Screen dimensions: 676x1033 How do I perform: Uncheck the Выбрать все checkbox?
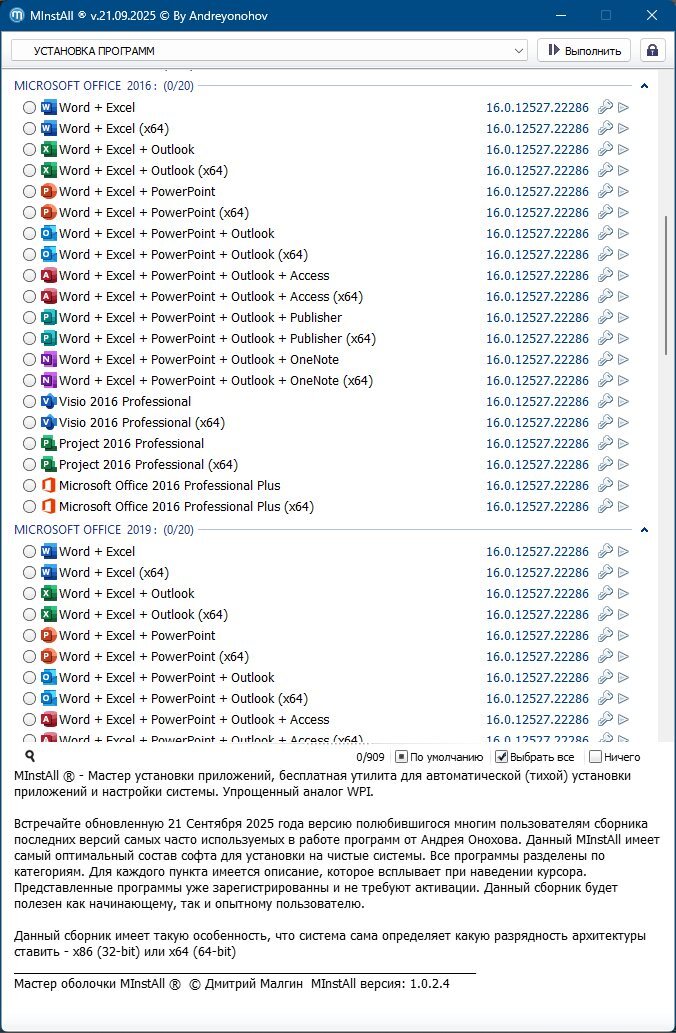tap(502, 757)
